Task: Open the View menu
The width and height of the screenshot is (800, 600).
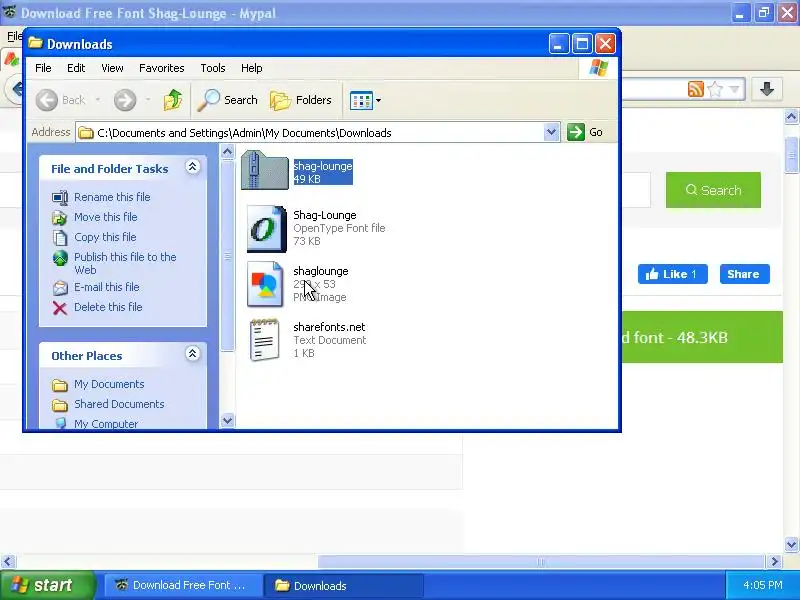Action: click(x=112, y=68)
